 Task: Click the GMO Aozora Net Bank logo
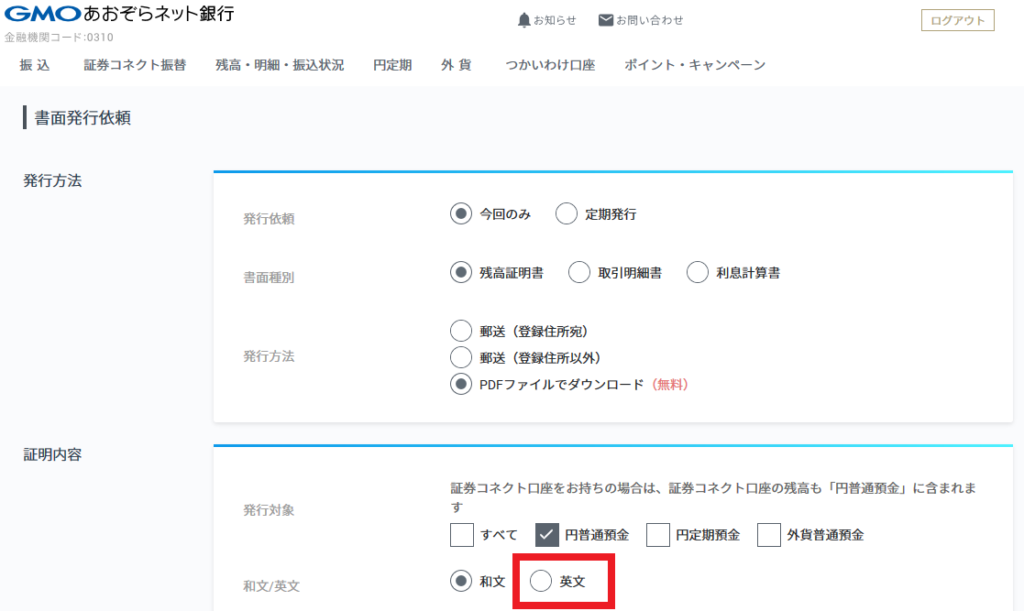point(120,17)
